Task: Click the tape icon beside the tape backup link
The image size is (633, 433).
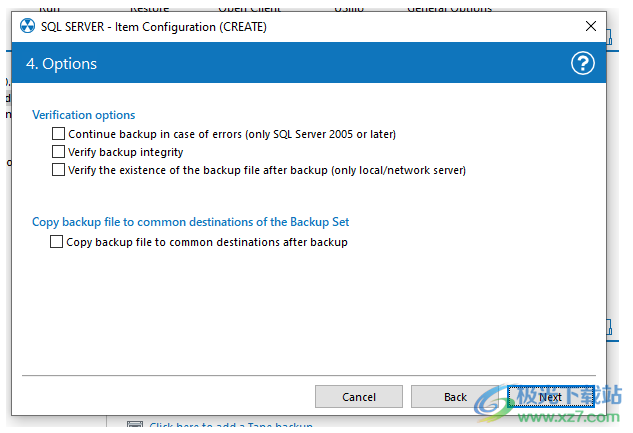Action: pos(135,427)
